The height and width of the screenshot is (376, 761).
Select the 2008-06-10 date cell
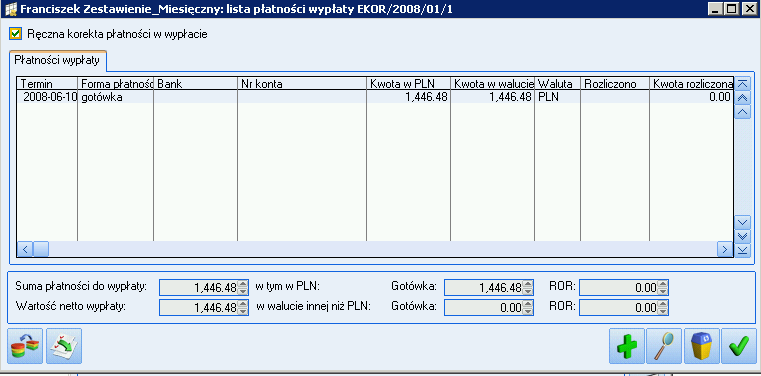click(48, 97)
